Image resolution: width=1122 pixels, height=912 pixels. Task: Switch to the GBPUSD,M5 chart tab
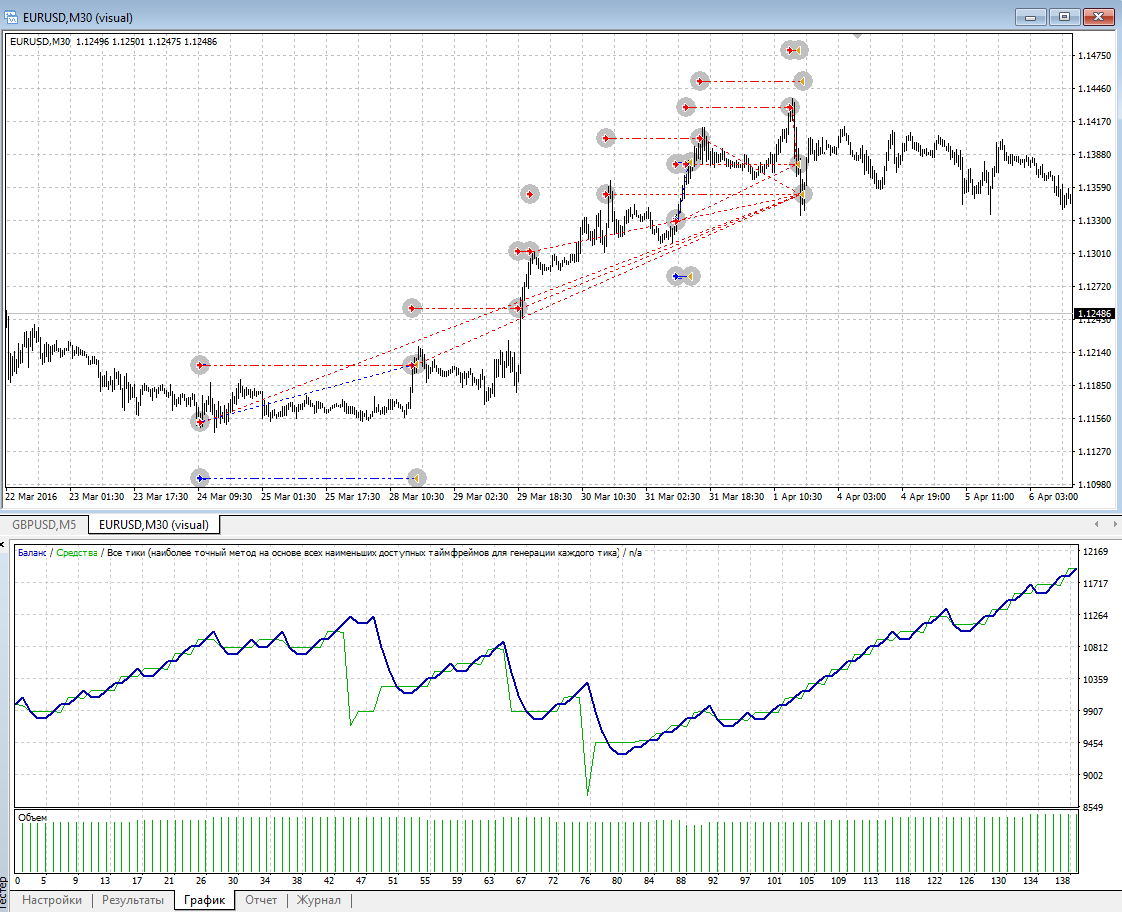tap(44, 524)
